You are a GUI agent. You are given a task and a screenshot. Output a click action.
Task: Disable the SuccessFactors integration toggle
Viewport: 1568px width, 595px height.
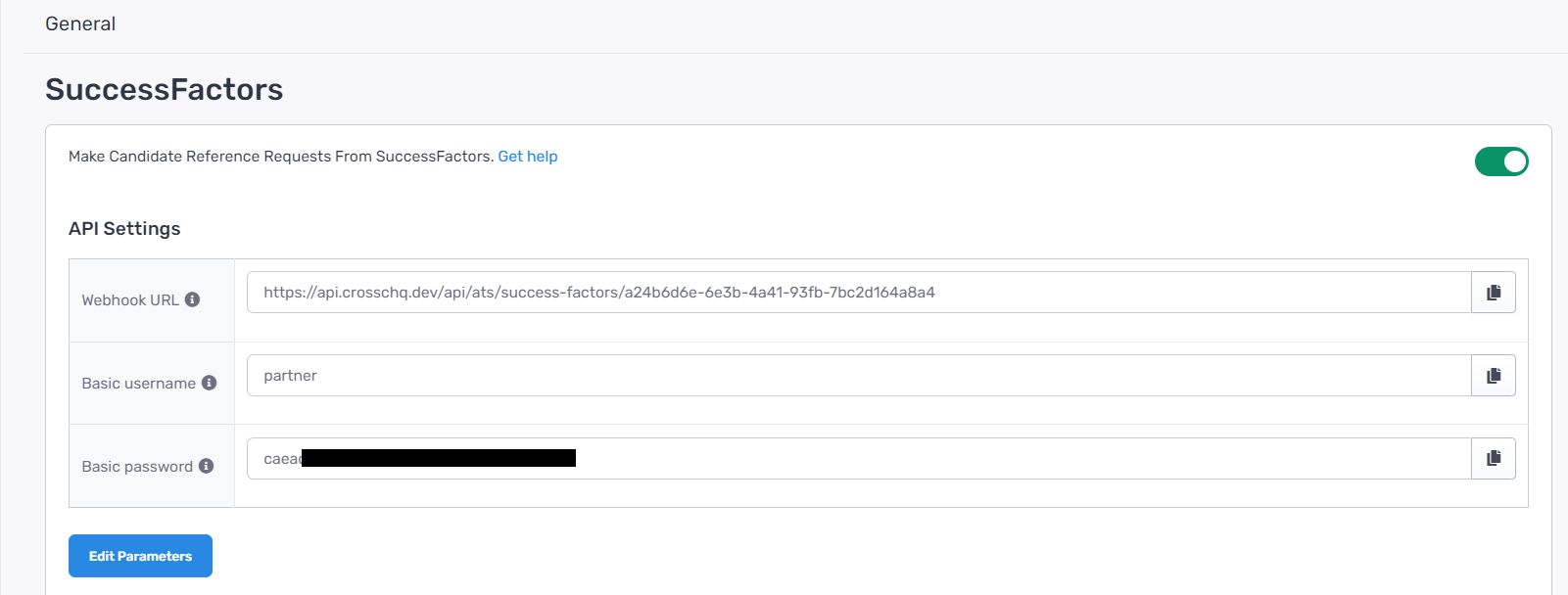pyautogui.click(x=1501, y=161)
